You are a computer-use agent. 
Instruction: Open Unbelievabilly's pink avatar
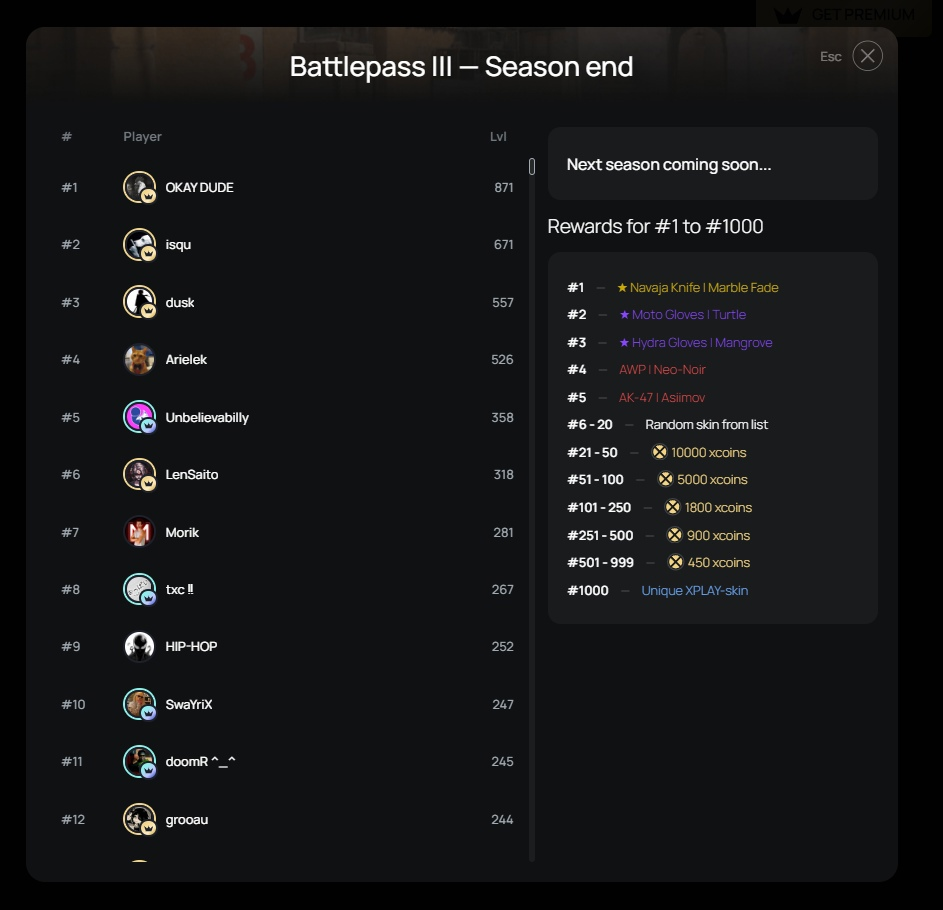coord(139,417)
